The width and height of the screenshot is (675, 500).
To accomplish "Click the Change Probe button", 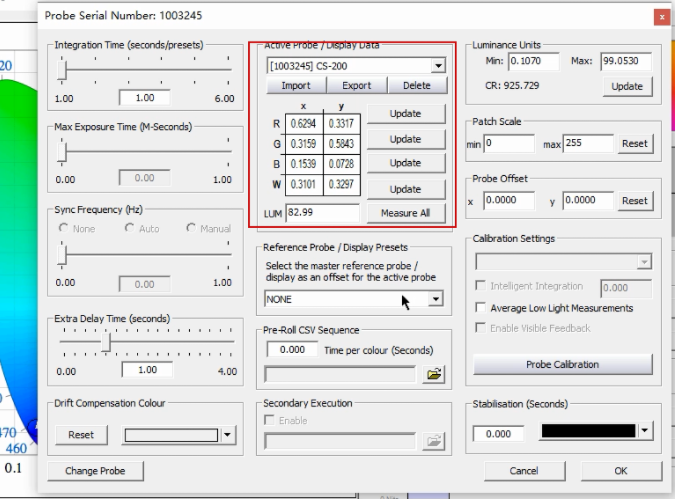I will tap(96, 471).
